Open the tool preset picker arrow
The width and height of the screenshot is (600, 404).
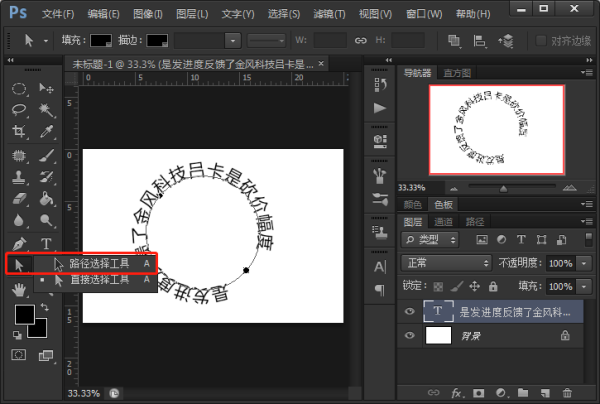click(46, 41)
